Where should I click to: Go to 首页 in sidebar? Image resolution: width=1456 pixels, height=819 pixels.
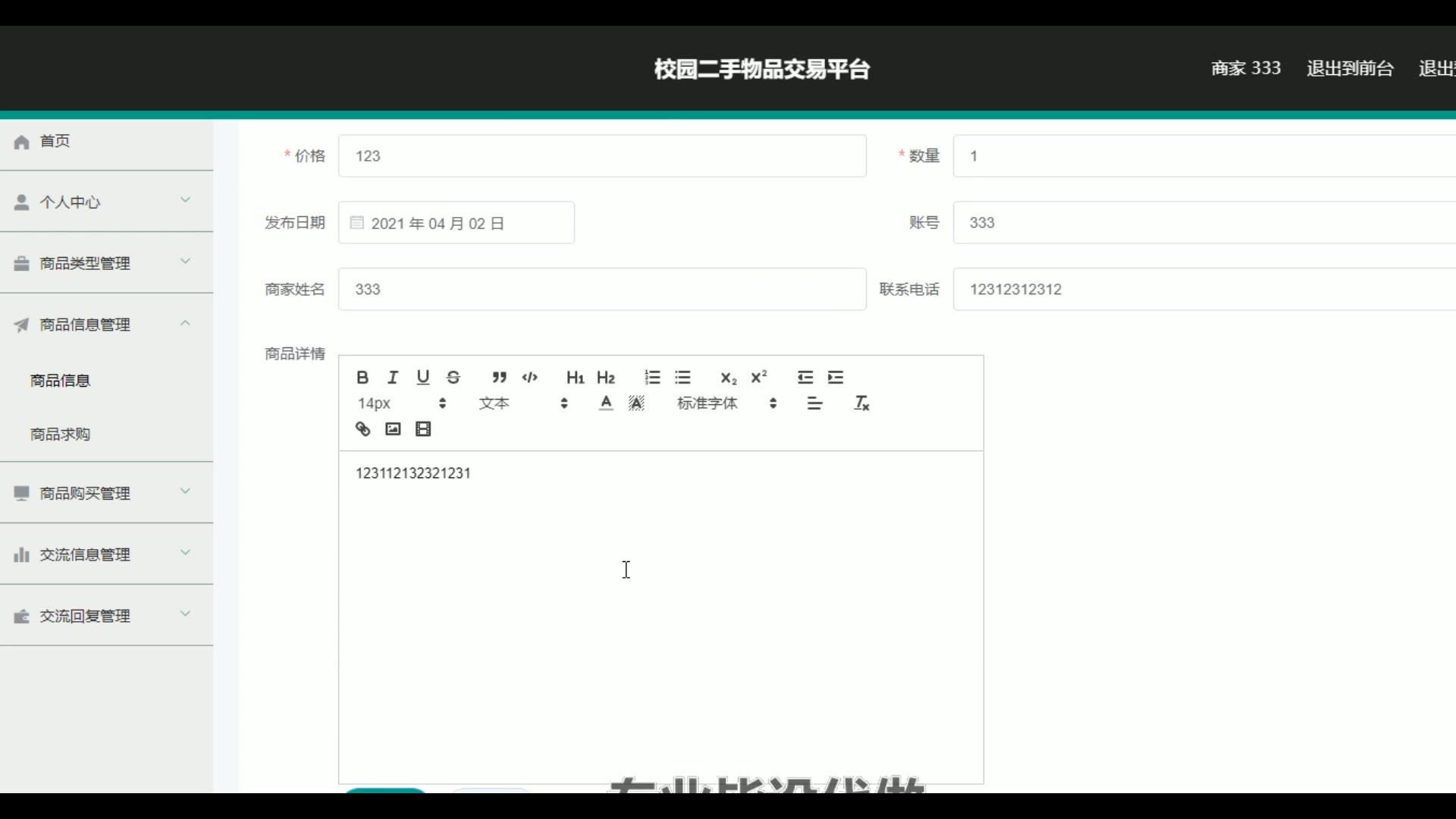[55, 141]
